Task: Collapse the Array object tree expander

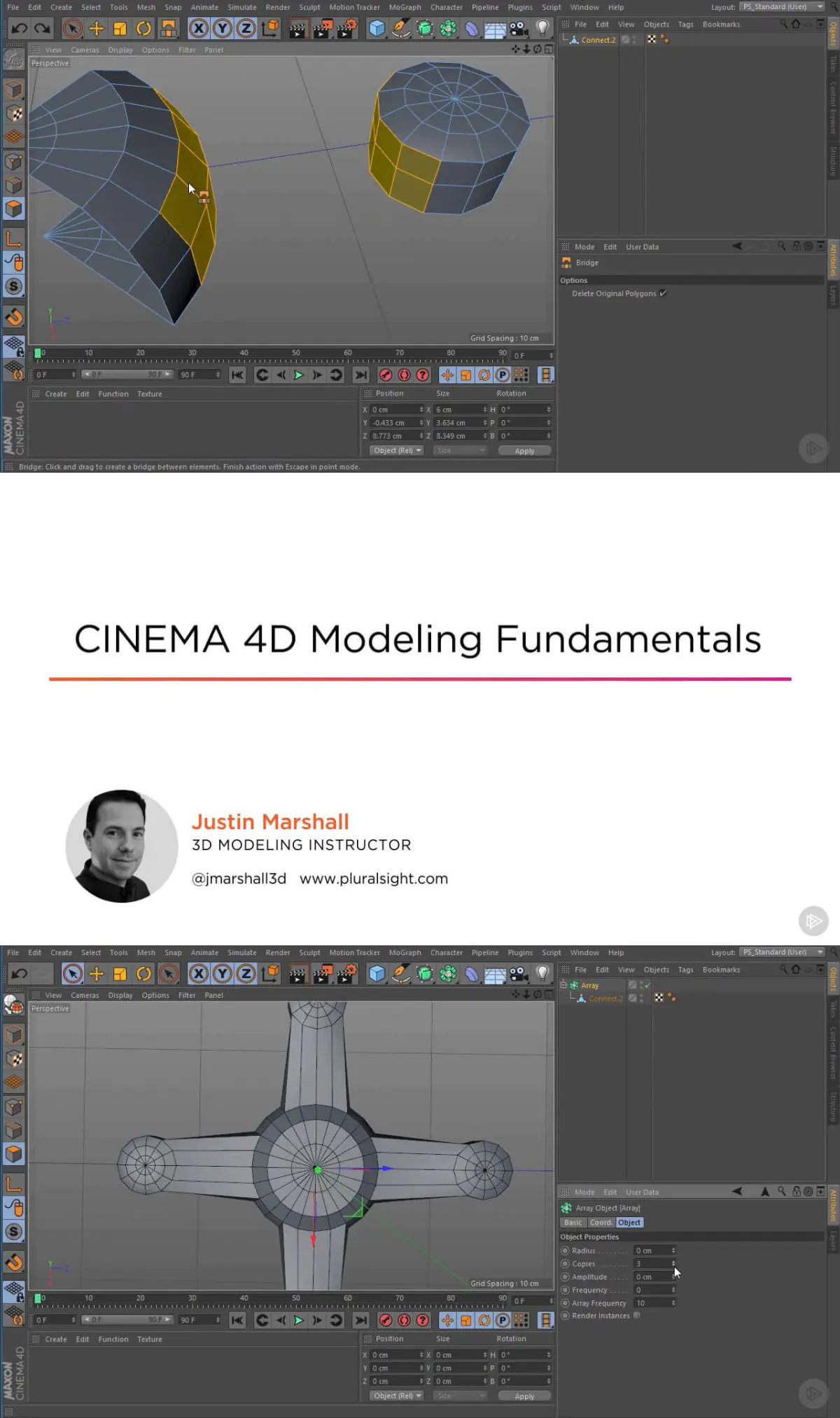Action: click(x=563, y=985)
